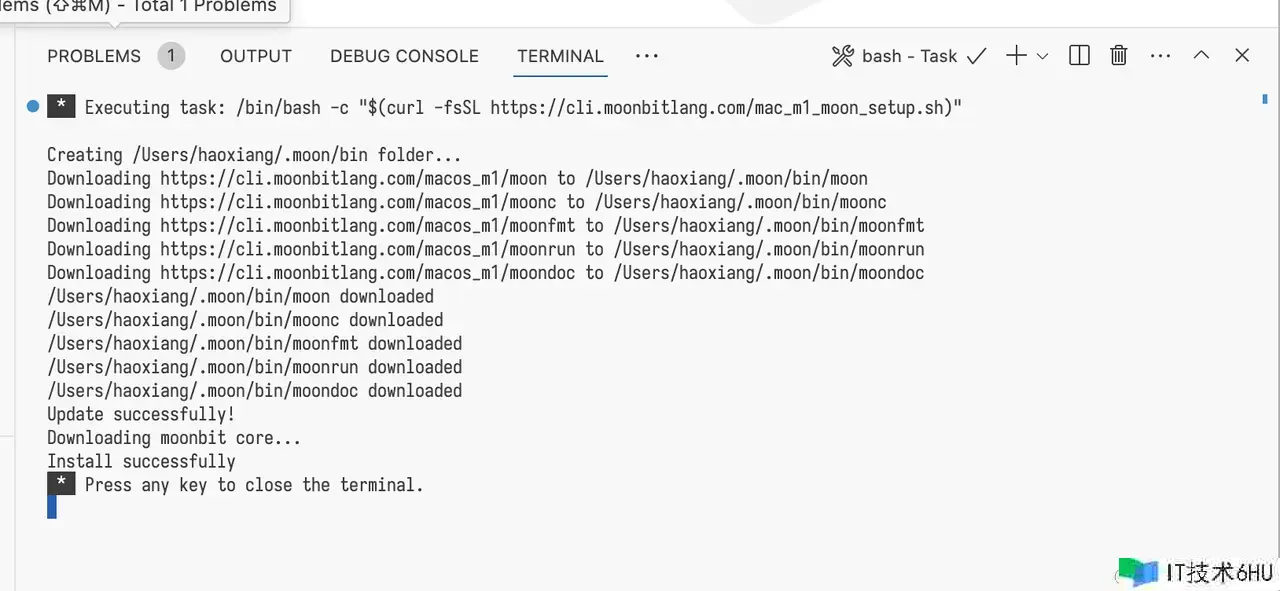This screenshot has height=591, width=1280.
Task: Open additional views ellipsis beside TERMINAL
Action: click(647, 56)
